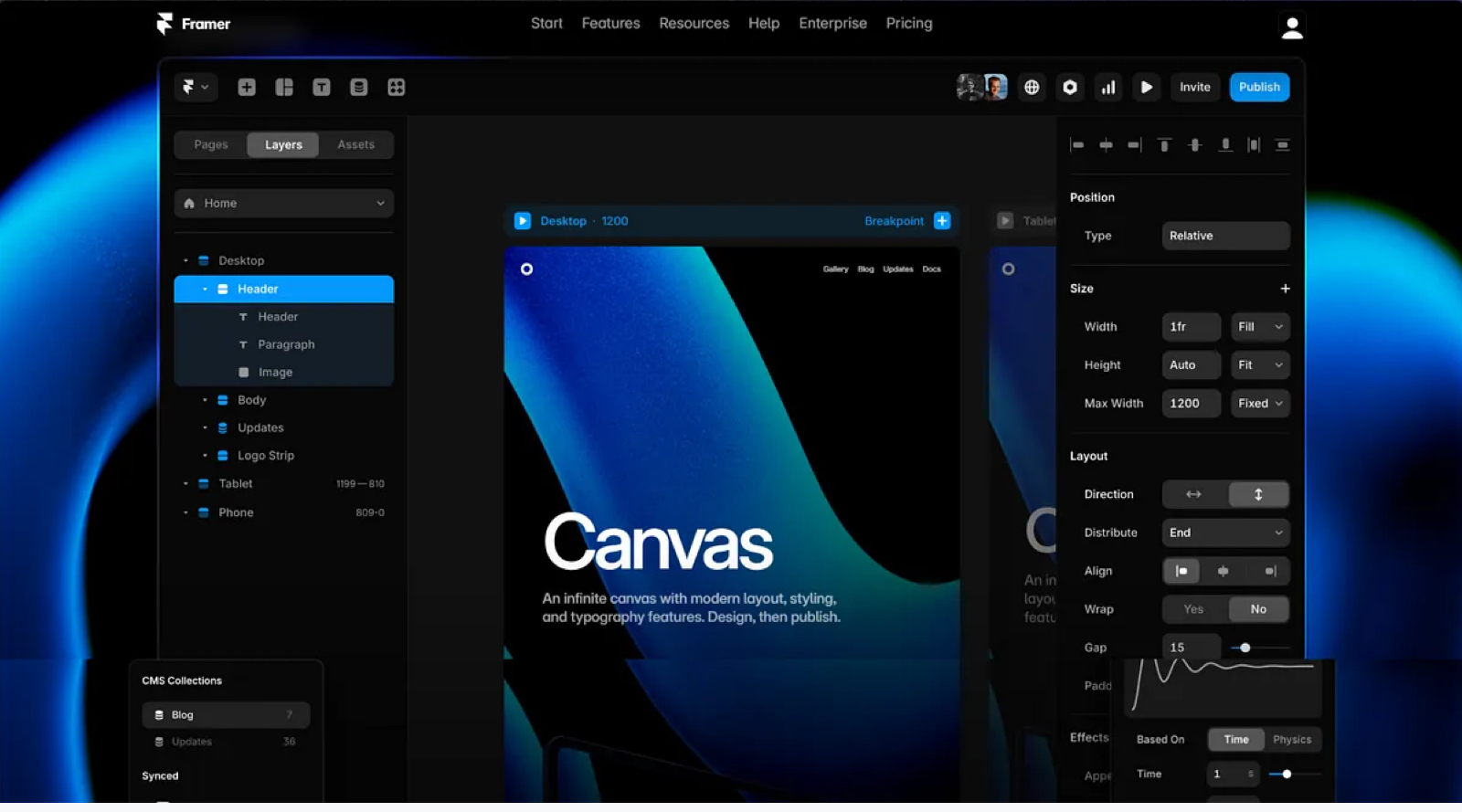The width and height of the screenshot is (1462, 812).
Task: Set layout Direction to horizontal
Action: click(1193, 494)
